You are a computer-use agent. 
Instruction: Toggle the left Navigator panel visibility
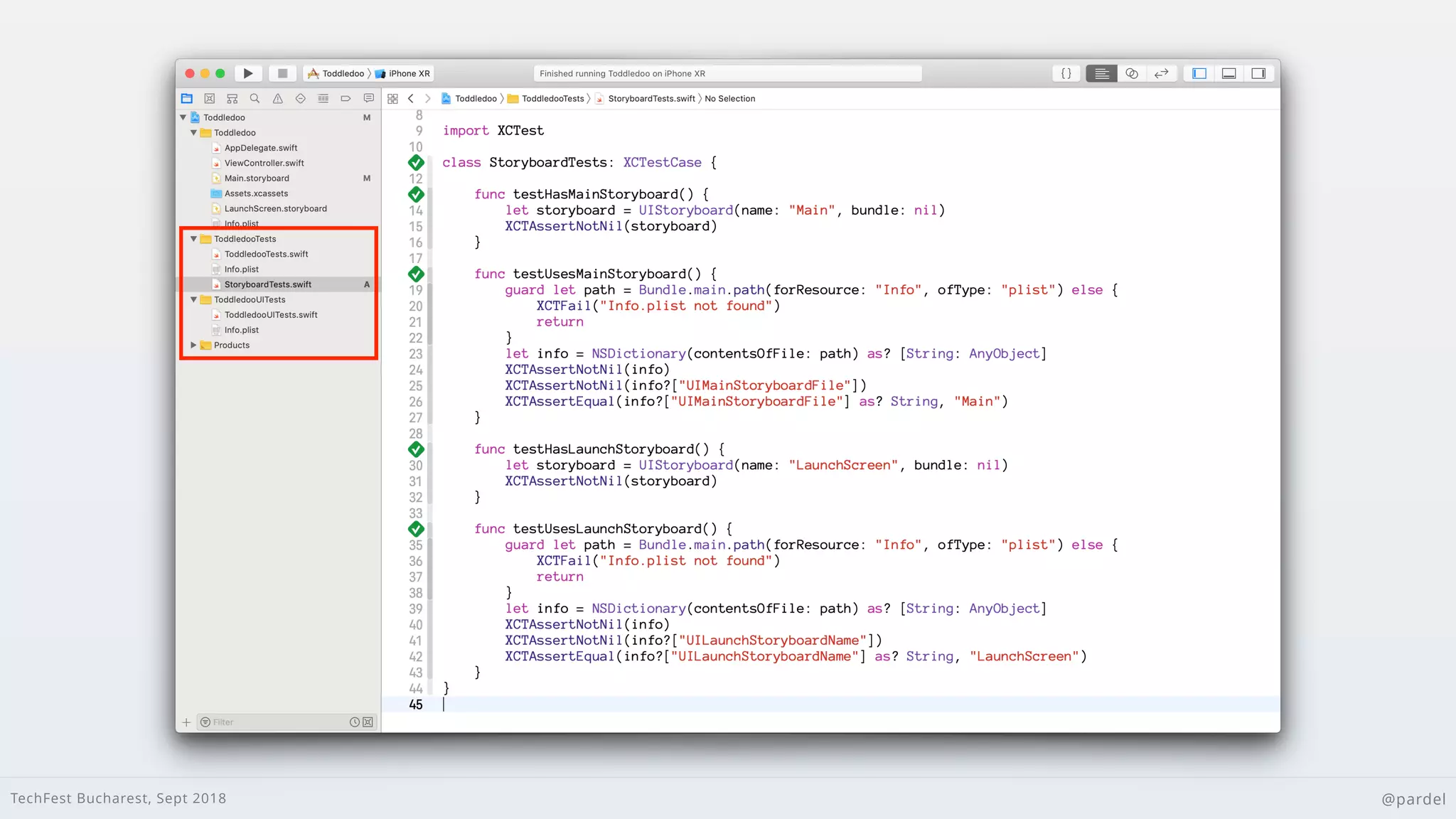tap(1199, 73)
